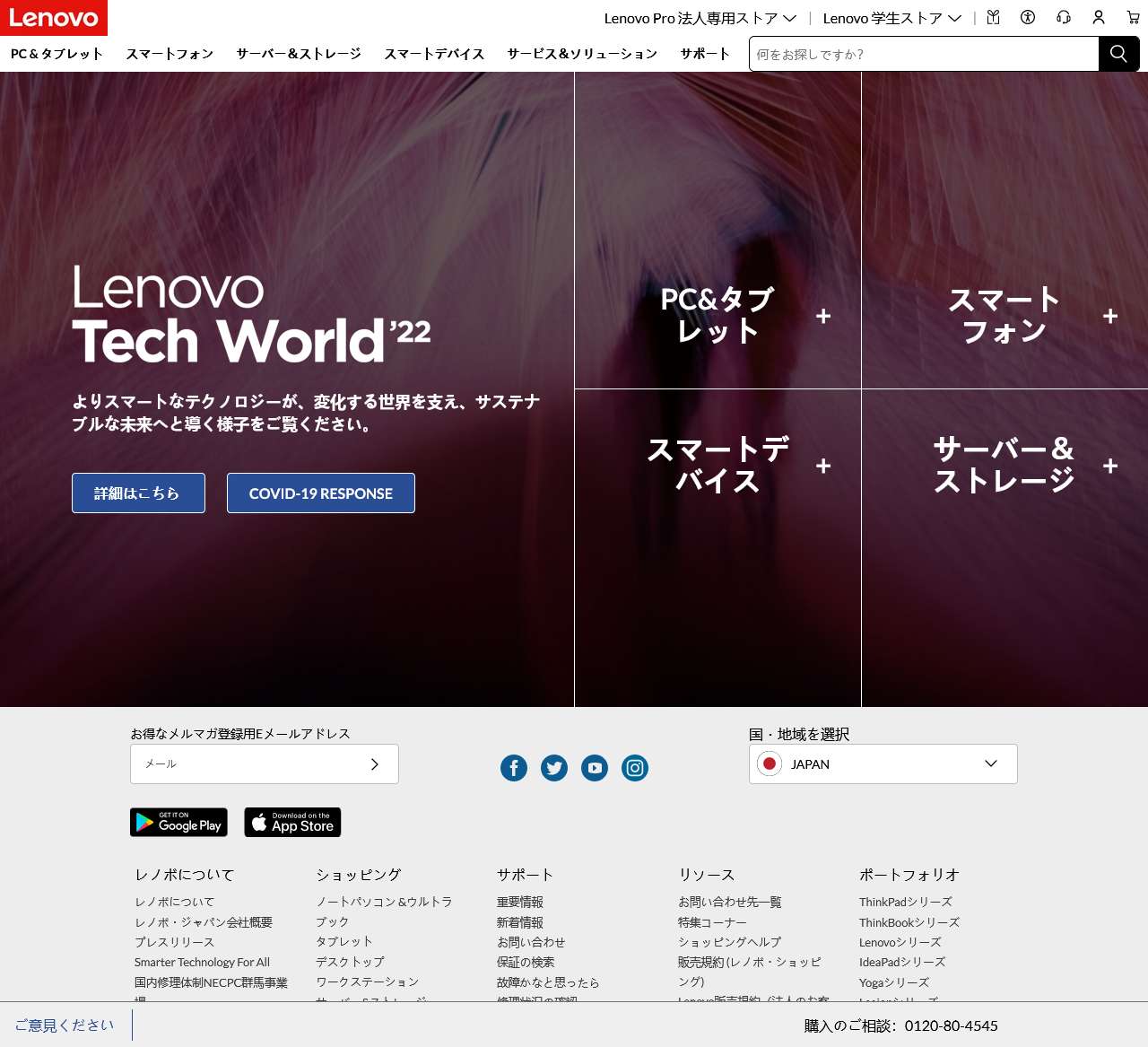Open Smarter Technology For All link

pyautogui.click(x=202, y=962)
